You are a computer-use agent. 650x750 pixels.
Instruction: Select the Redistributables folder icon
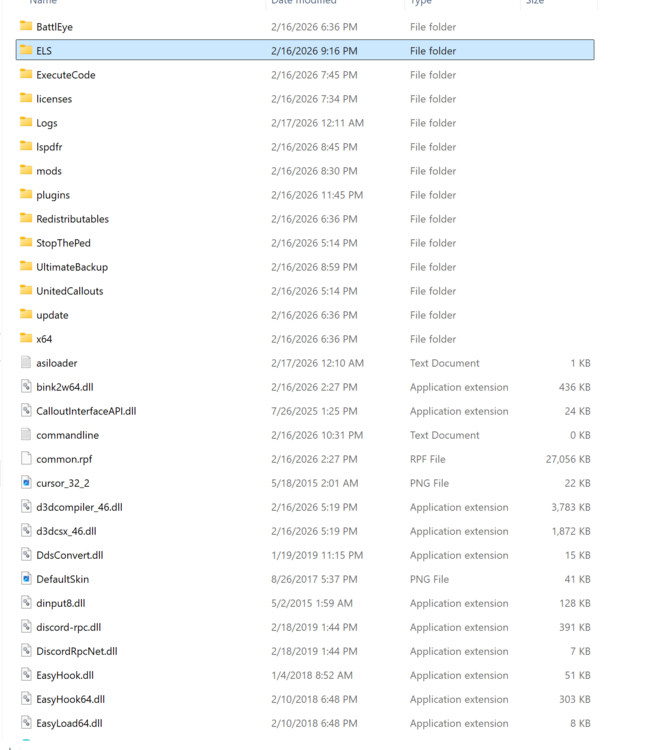point(26,218)
